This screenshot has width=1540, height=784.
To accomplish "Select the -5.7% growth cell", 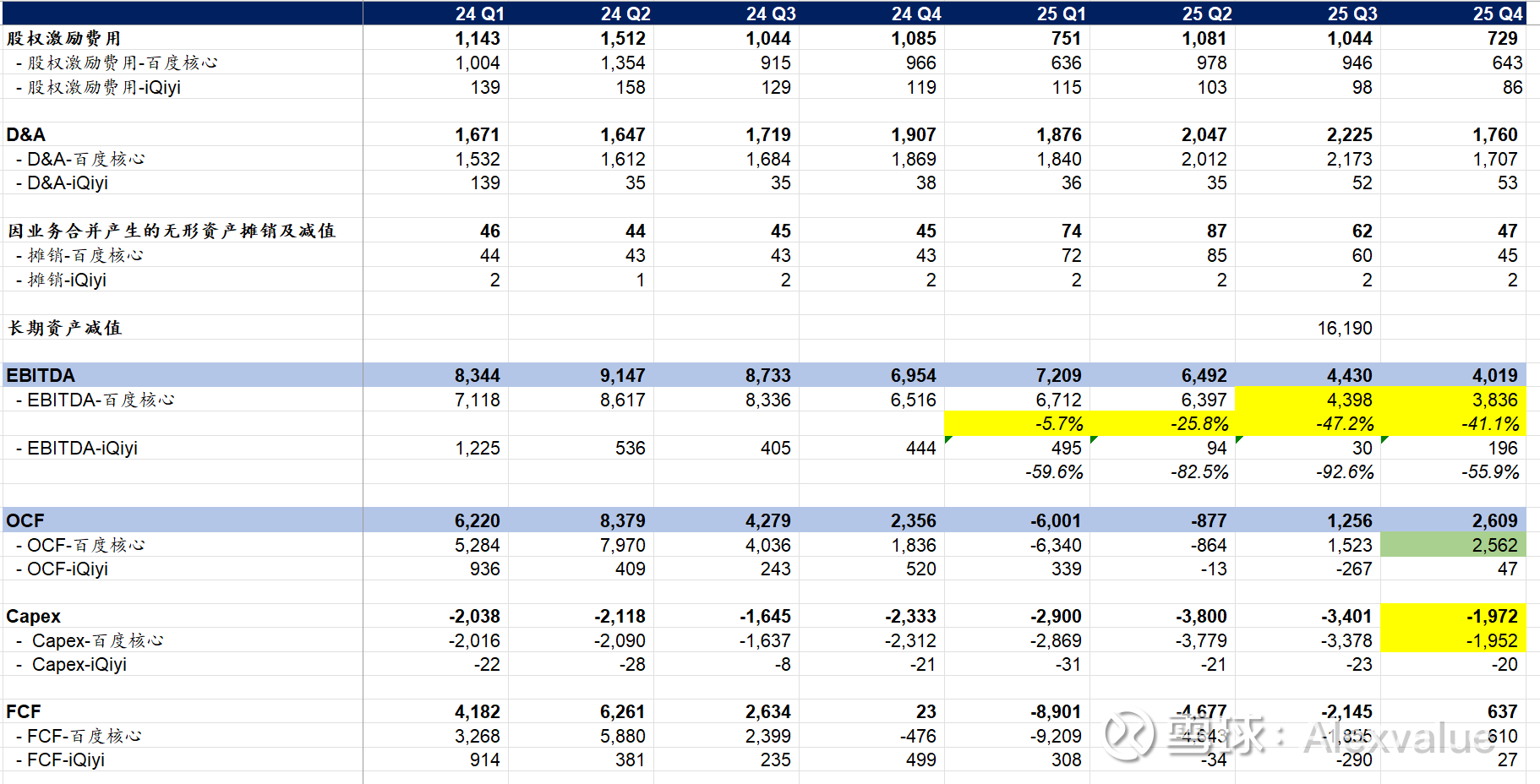I will 1059,423.
